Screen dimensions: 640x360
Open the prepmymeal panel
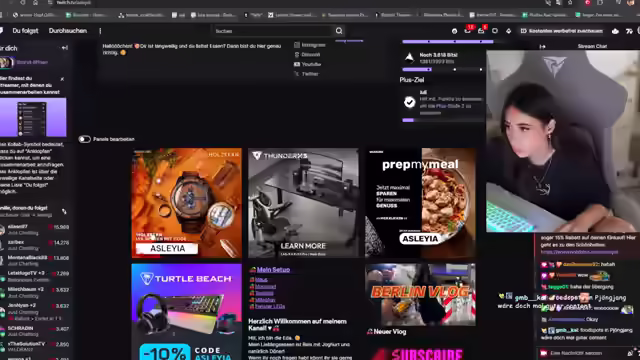click(x=420, y=203)
